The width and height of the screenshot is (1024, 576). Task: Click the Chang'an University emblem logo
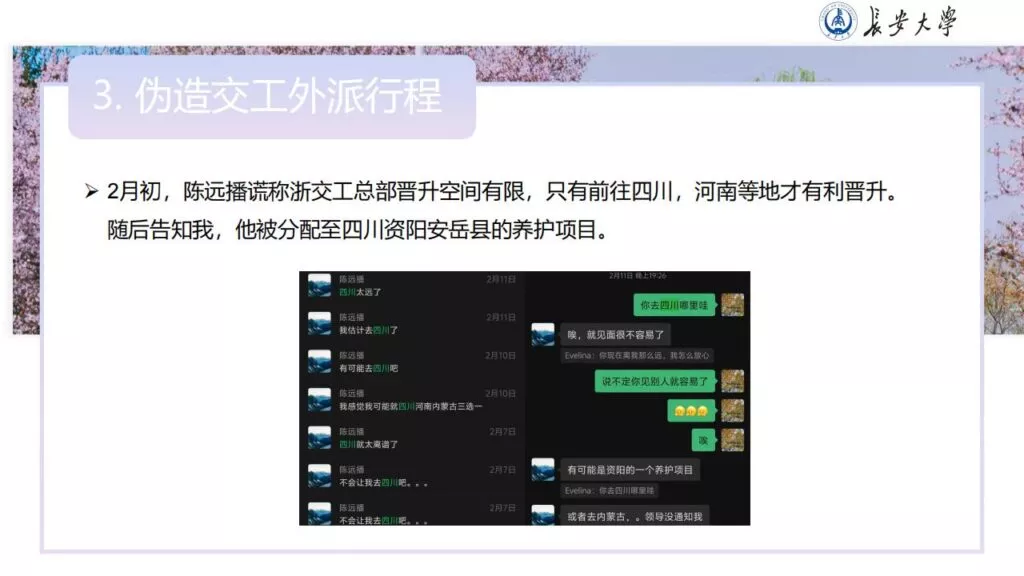point(839,21)
